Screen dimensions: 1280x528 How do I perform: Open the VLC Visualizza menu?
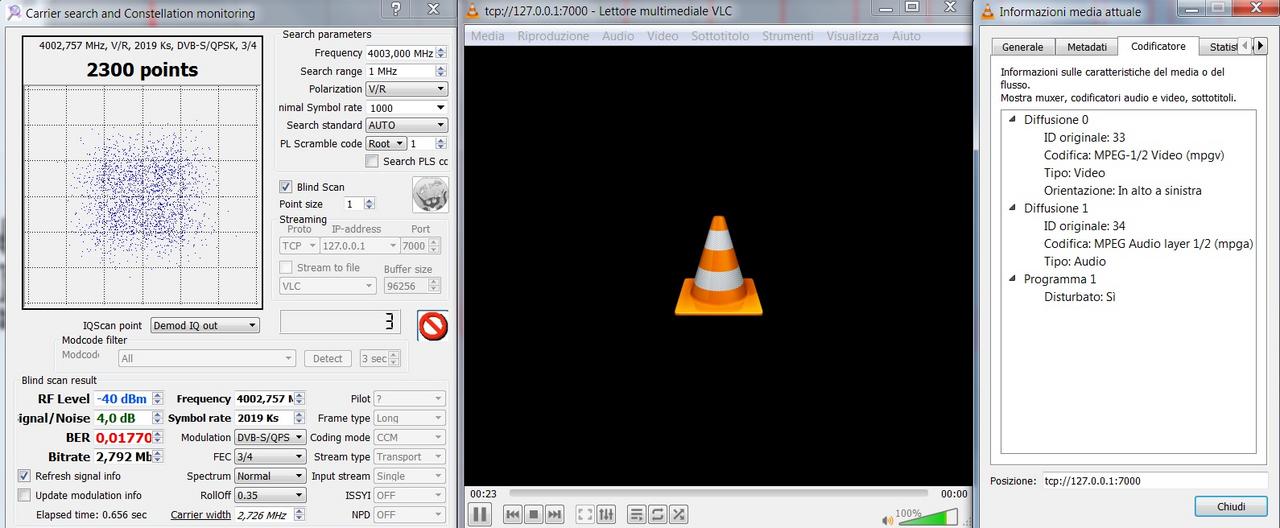[852, 36]
